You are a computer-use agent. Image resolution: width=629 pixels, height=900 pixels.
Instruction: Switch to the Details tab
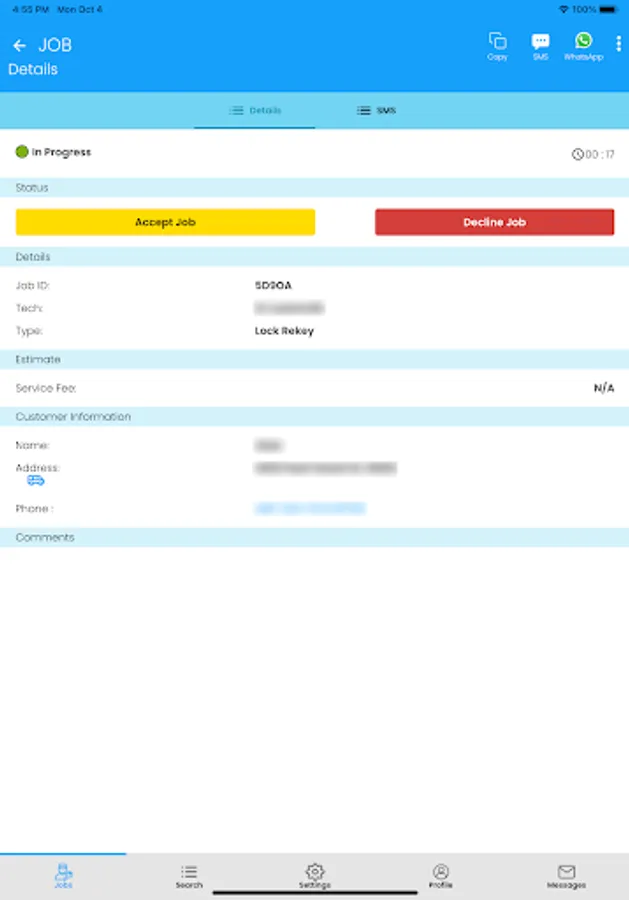(x=255, y=110)
